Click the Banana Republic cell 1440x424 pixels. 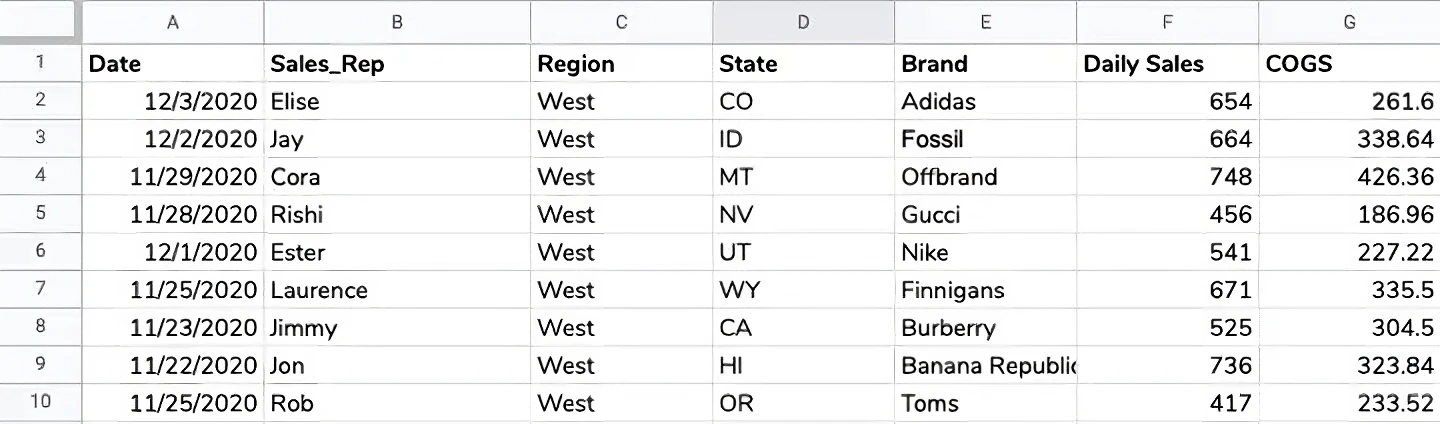[x=985, y=365]
